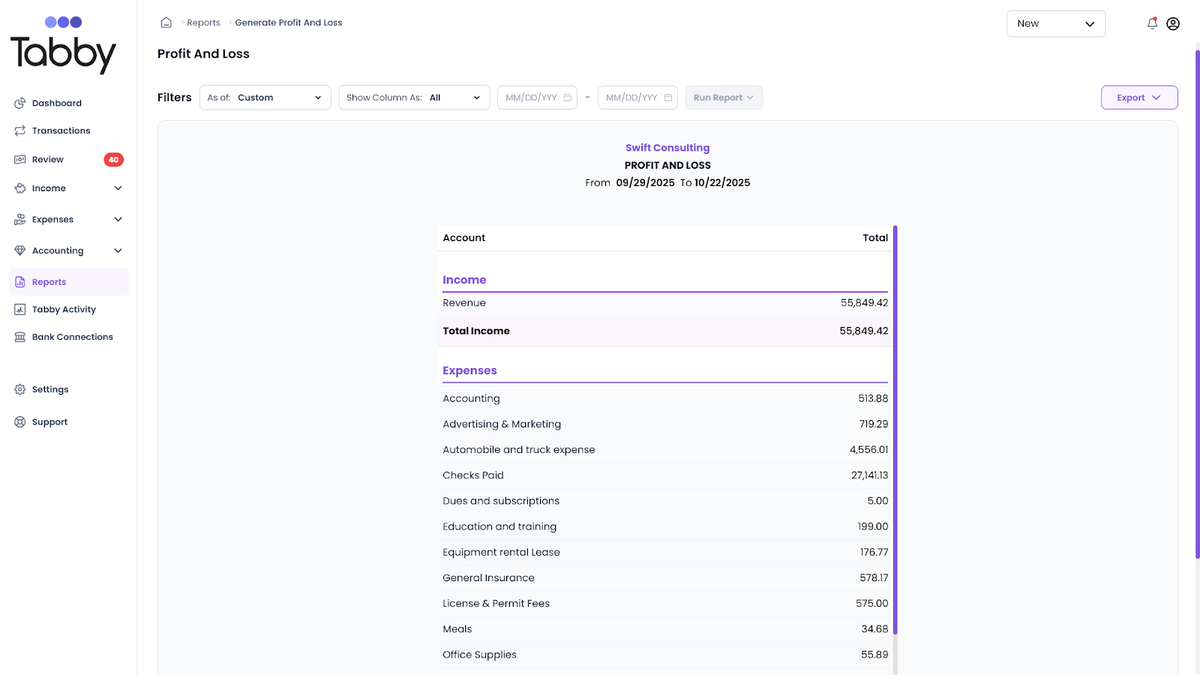Open the Accounting section chevron

(x=118, y=250)
